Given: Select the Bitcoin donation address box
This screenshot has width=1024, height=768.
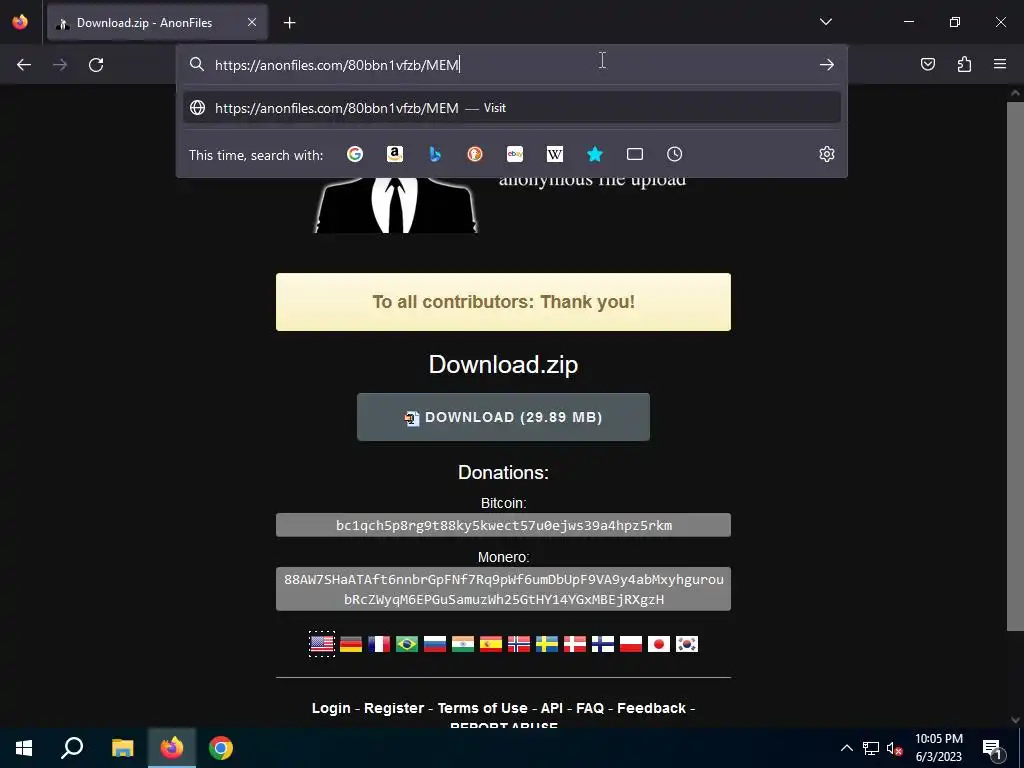Looking at the screenshot, I should 504,525.
